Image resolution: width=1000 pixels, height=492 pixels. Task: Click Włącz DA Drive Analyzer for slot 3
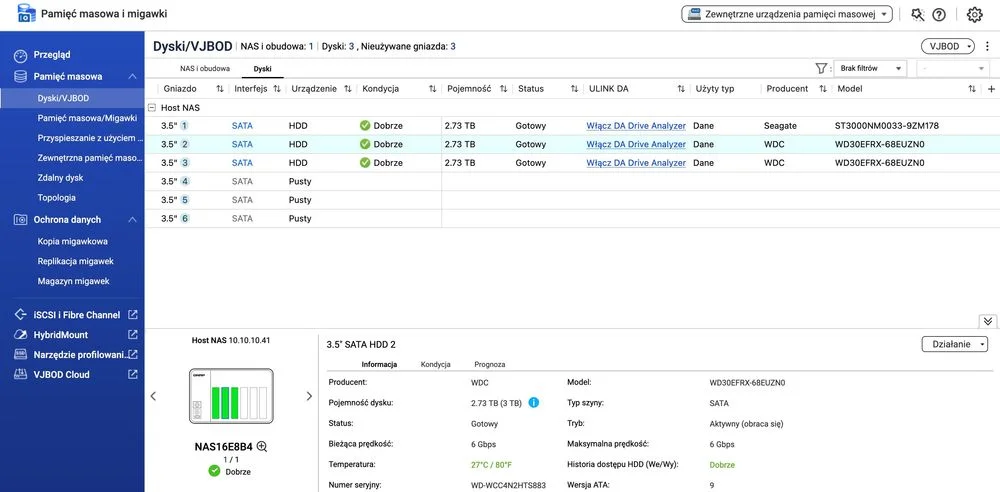tap(636, 163)
